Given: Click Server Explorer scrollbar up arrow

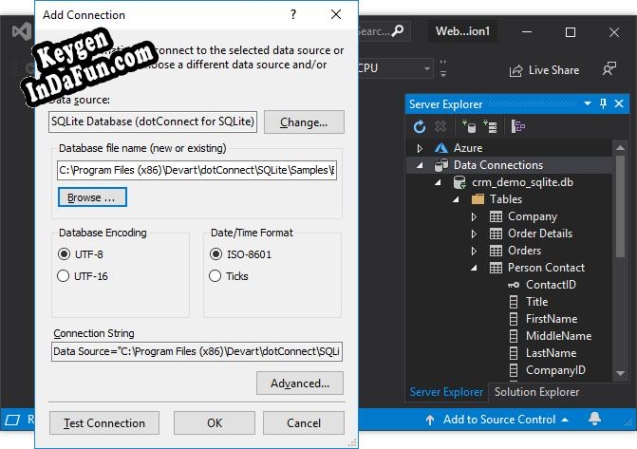Looking at the screenshot, I should (620, 147).
